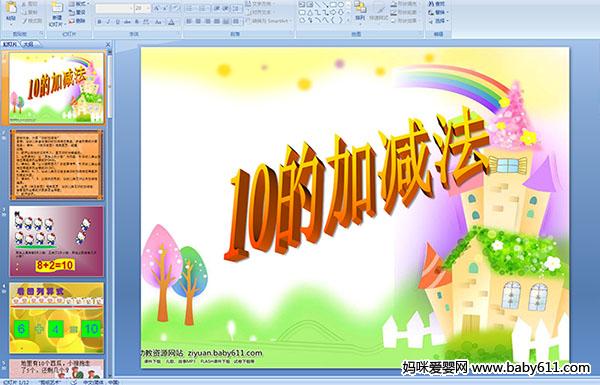Viewport: 600px width, 385px height.
Task: Open the font size dropdown
Action: (148, 8)
